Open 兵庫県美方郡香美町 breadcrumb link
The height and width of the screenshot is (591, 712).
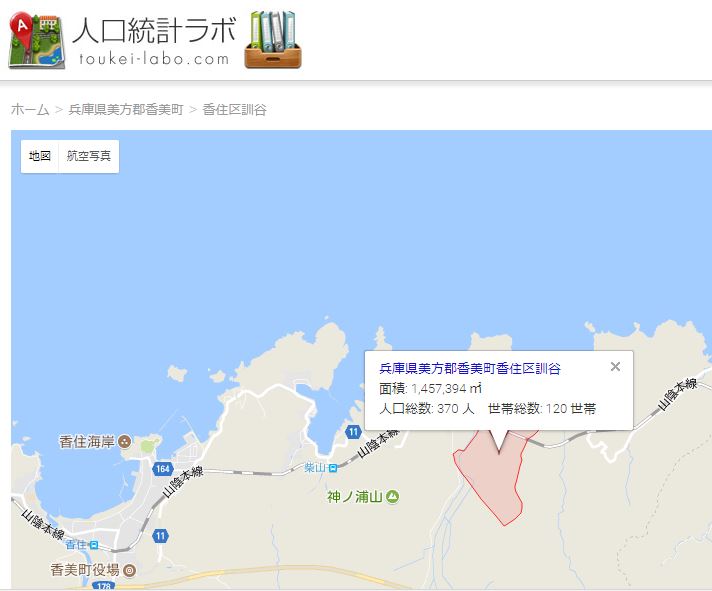click(x=126, y=109)
